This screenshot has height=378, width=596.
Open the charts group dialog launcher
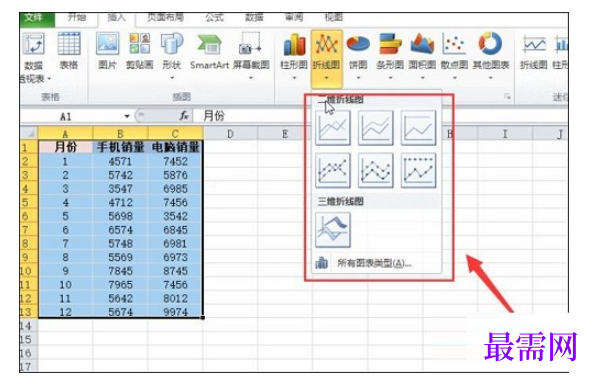coord(507,97)
